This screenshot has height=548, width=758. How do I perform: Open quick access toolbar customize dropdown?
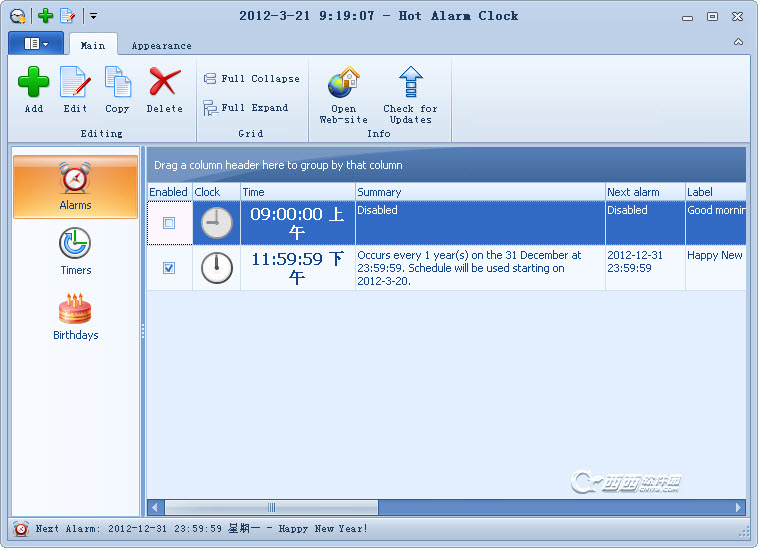pos(93,16)
